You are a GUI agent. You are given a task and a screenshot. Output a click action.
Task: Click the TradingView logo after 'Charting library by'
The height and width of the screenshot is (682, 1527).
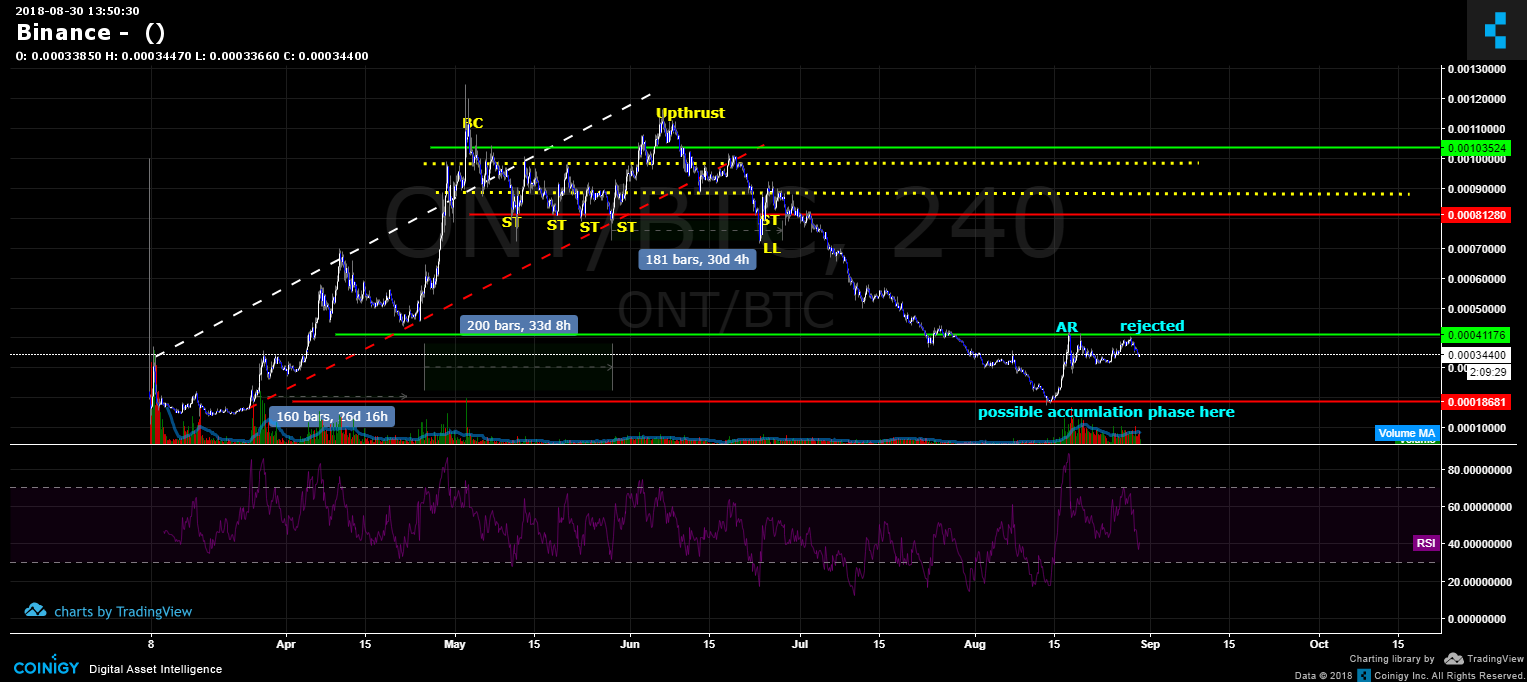[x=1482, y=659]
